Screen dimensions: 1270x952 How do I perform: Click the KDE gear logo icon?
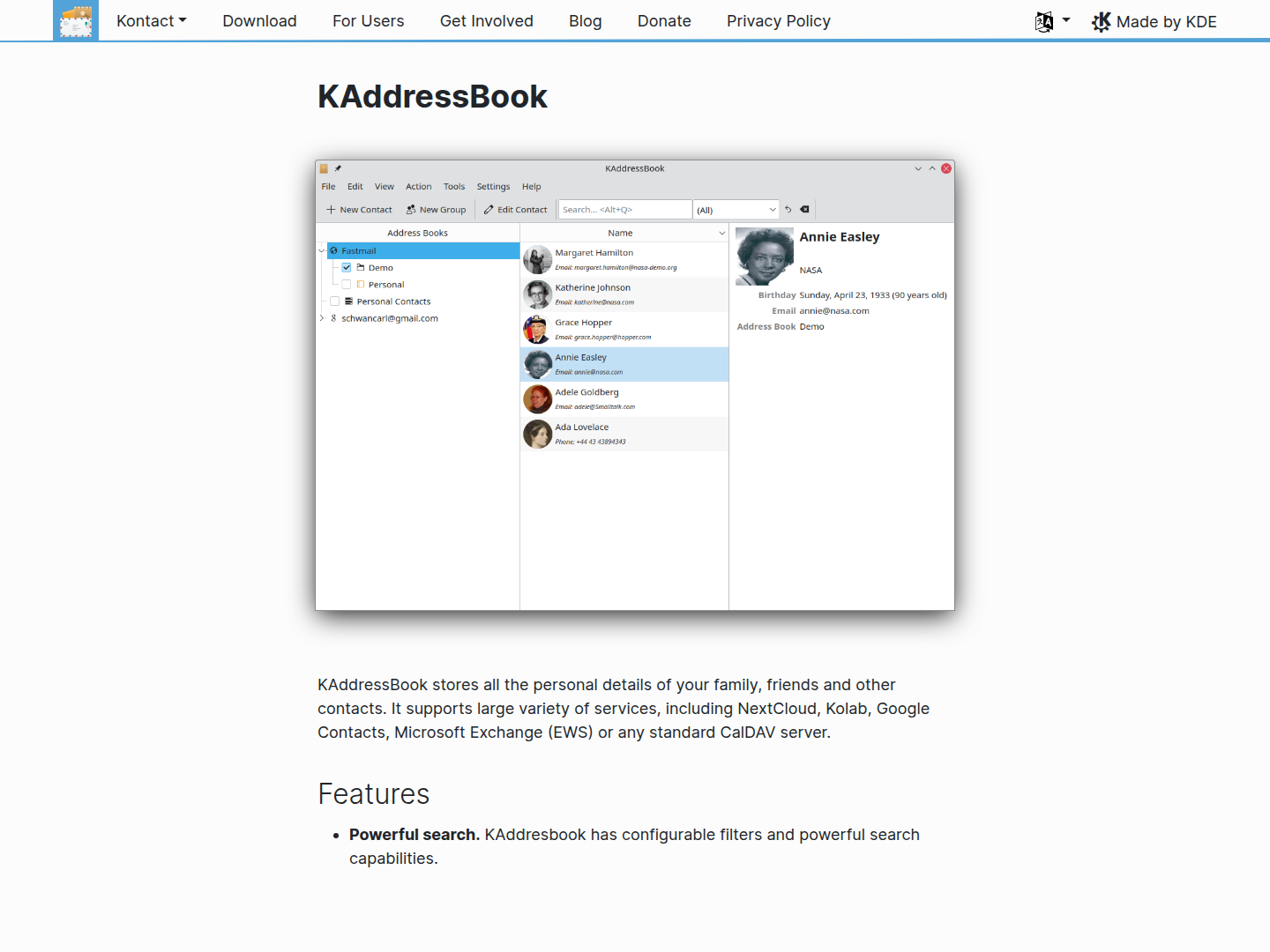tap(1102, 22)
